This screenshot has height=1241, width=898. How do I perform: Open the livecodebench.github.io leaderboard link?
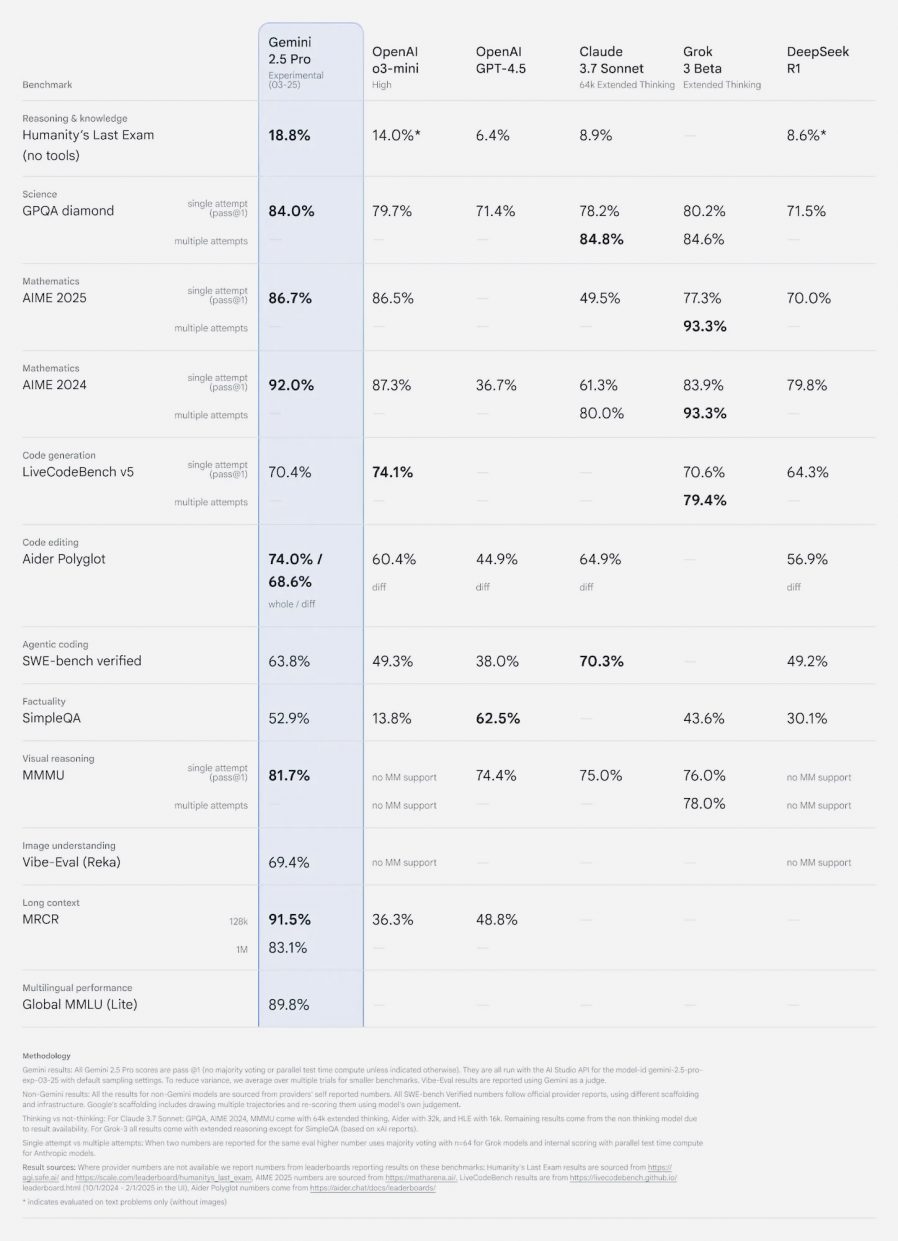tap(624, 1175)
